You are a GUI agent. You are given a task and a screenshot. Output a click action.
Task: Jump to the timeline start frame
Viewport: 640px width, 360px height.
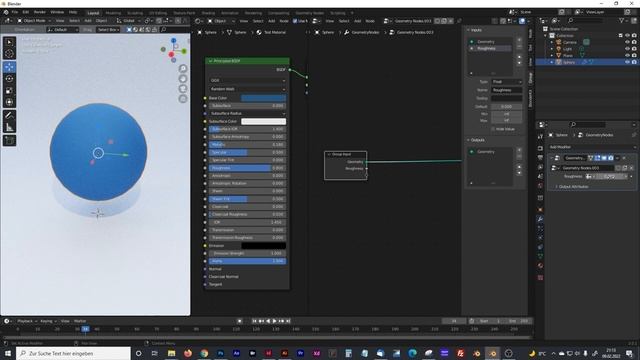click(254, 321)
